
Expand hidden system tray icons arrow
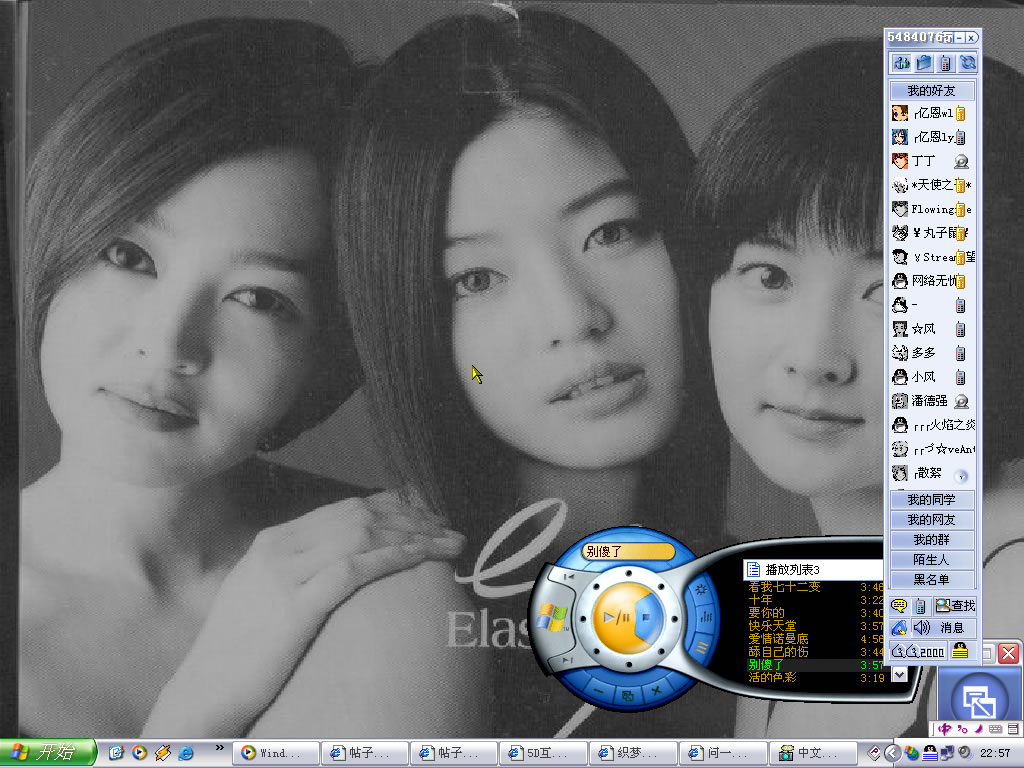point(892,754)
